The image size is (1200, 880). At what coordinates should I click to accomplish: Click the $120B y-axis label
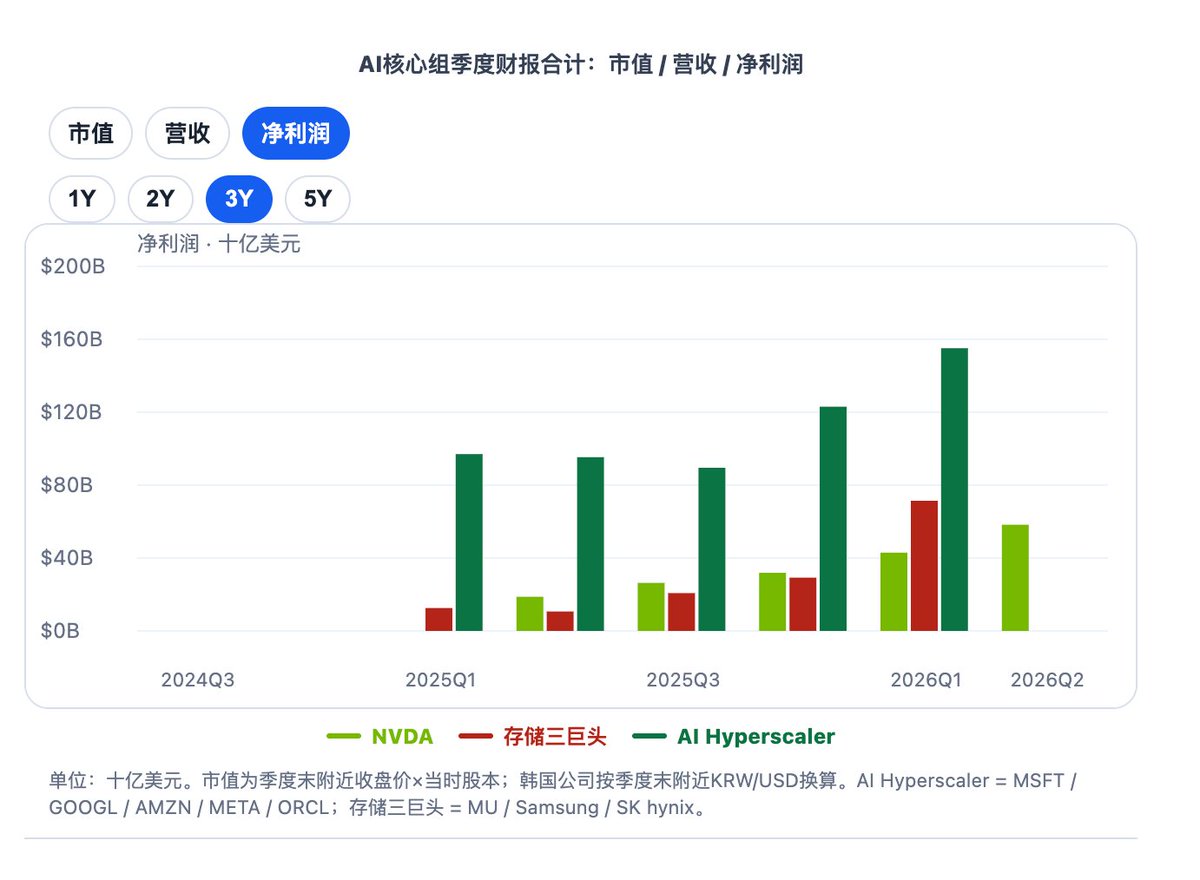pyautogui.click(x=72, y=413)
